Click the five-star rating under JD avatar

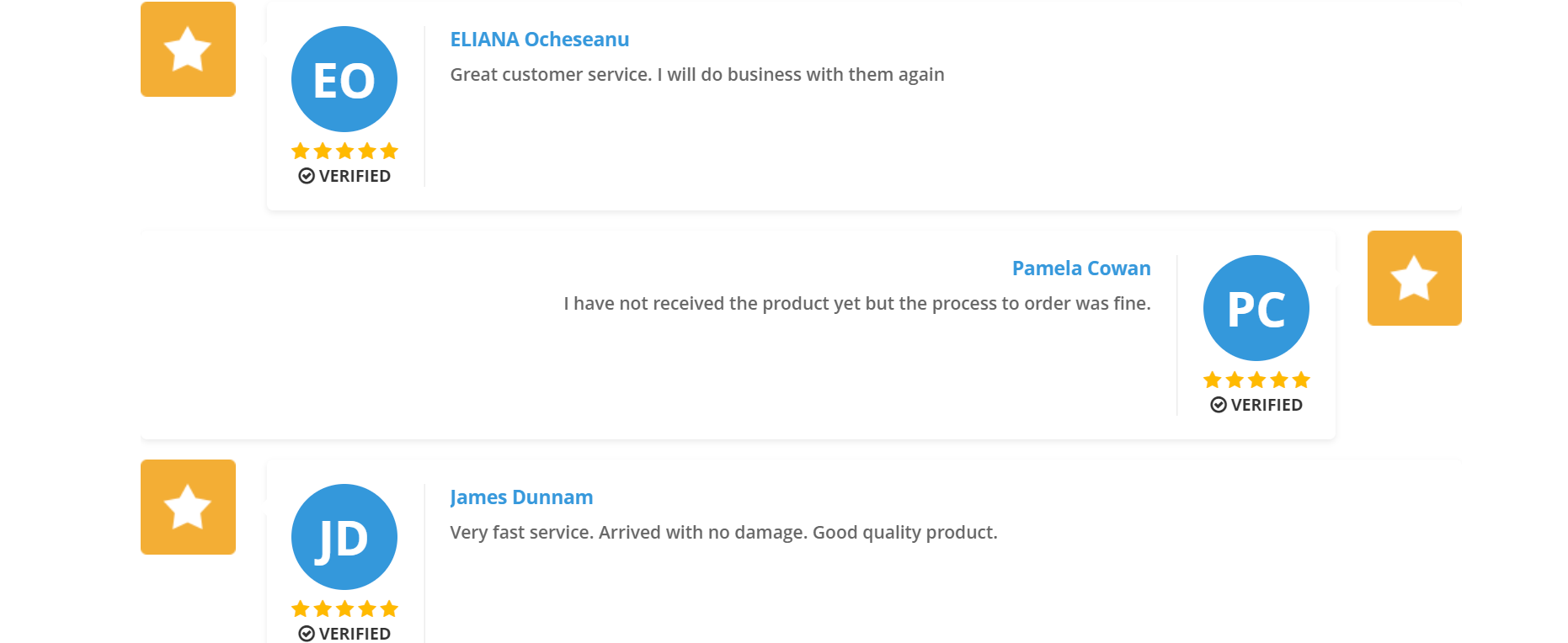[344, 608]
